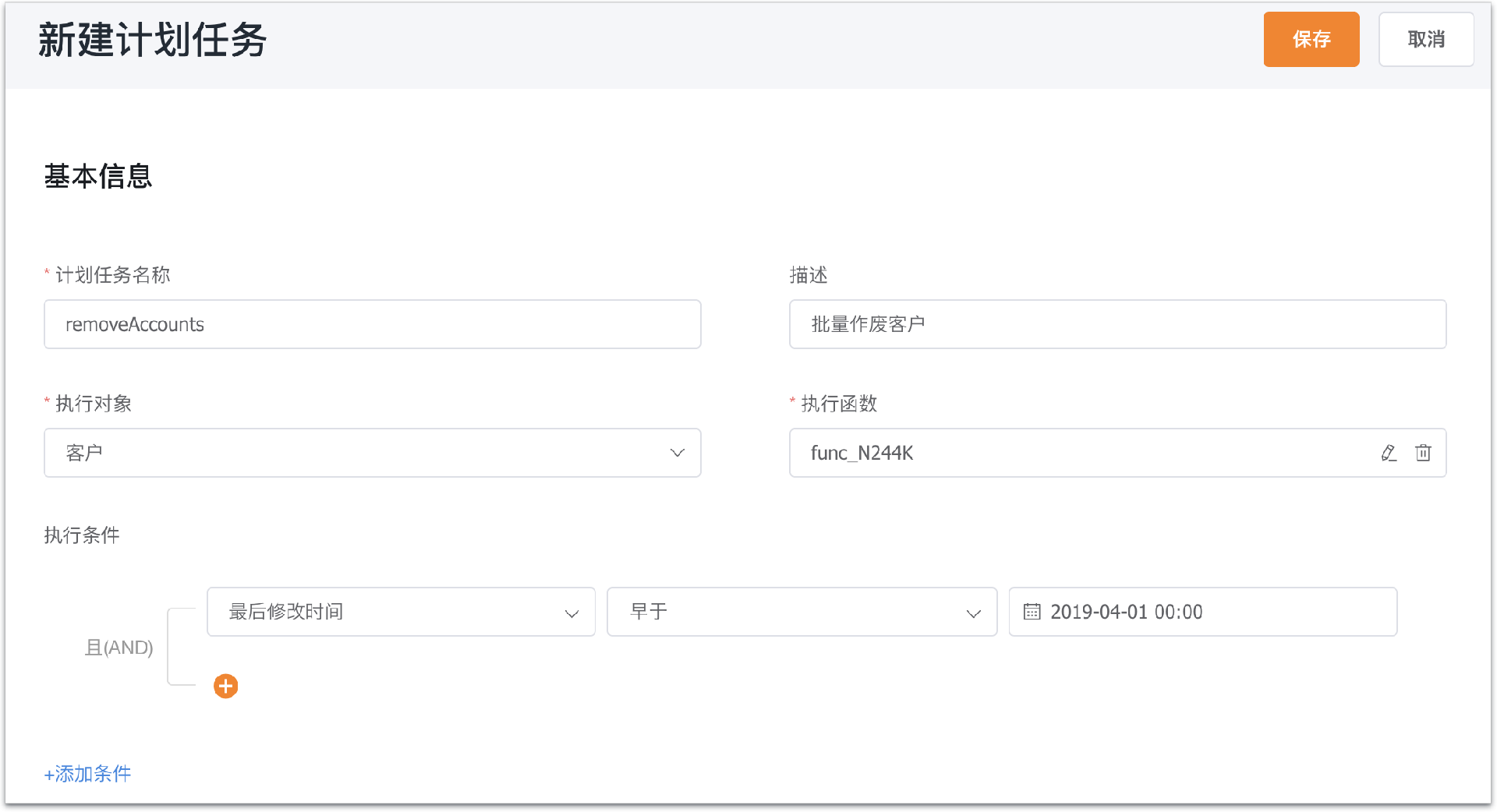Click the date value 2019-04-01 00:00
1497x812 pixels.
[1126, 612]
